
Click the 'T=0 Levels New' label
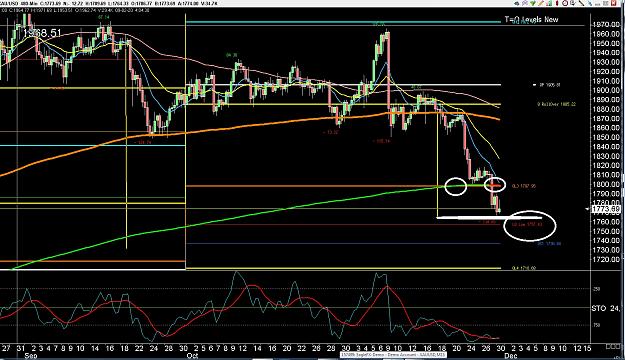[532, 19]
